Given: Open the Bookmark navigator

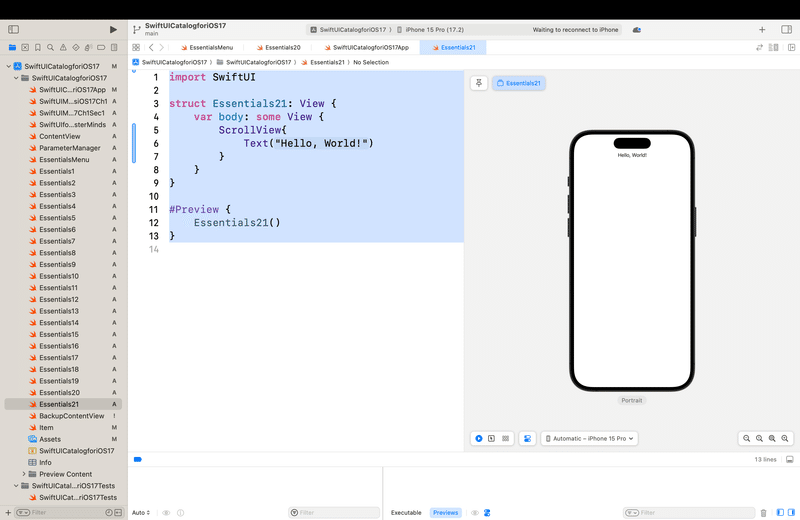Looking at the screenshot, I should point(38,47).
